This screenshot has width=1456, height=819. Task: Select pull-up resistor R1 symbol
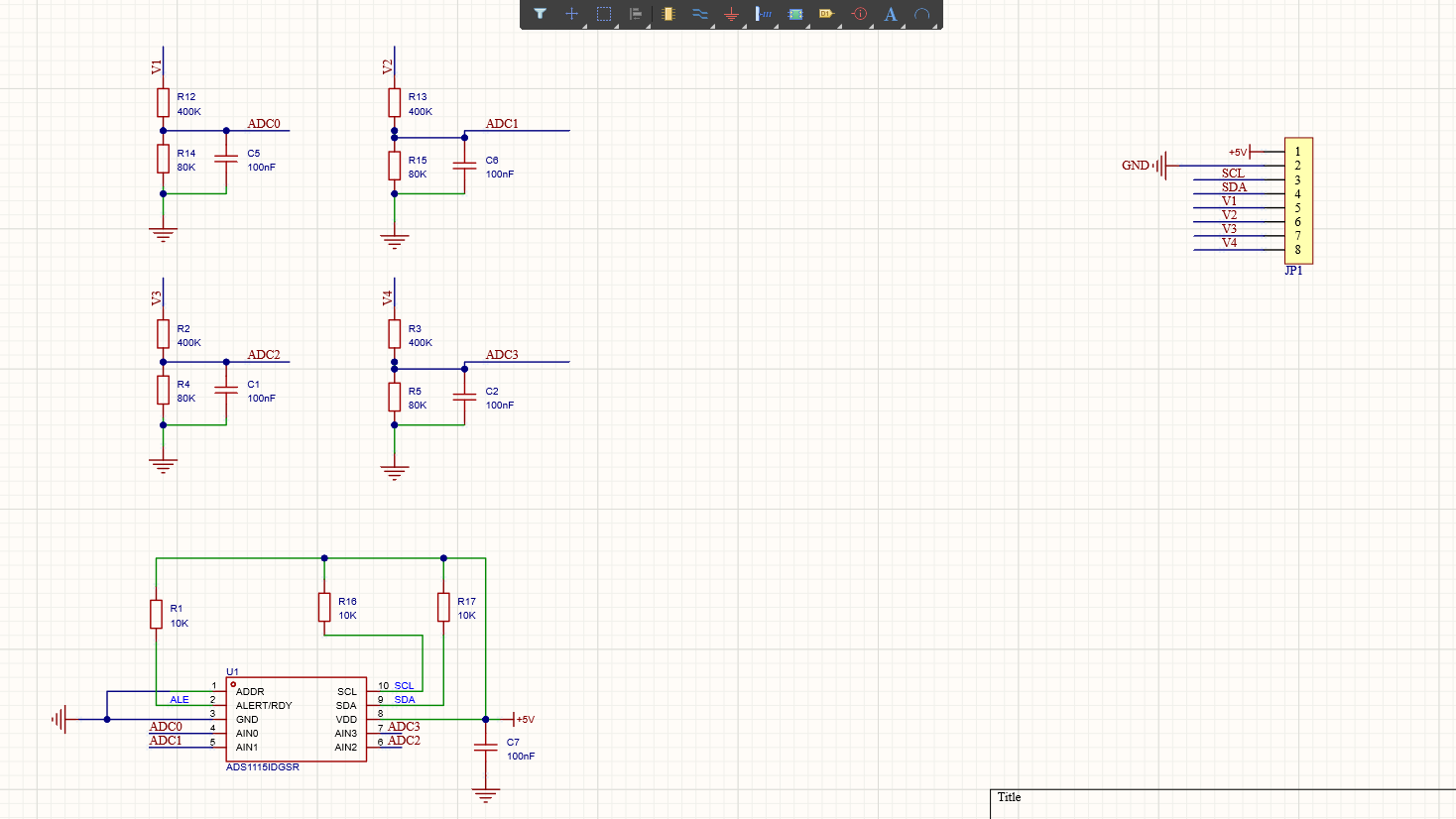[x=156, y=614]
